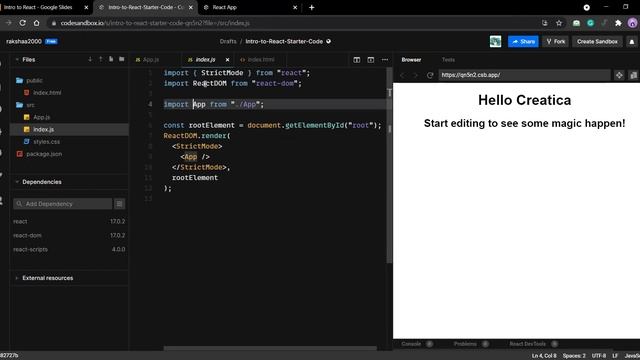The width and height of the screenshot is (640, 360).
Task: Click the Grammarly extension icon
Action: (x=590, y=23)
